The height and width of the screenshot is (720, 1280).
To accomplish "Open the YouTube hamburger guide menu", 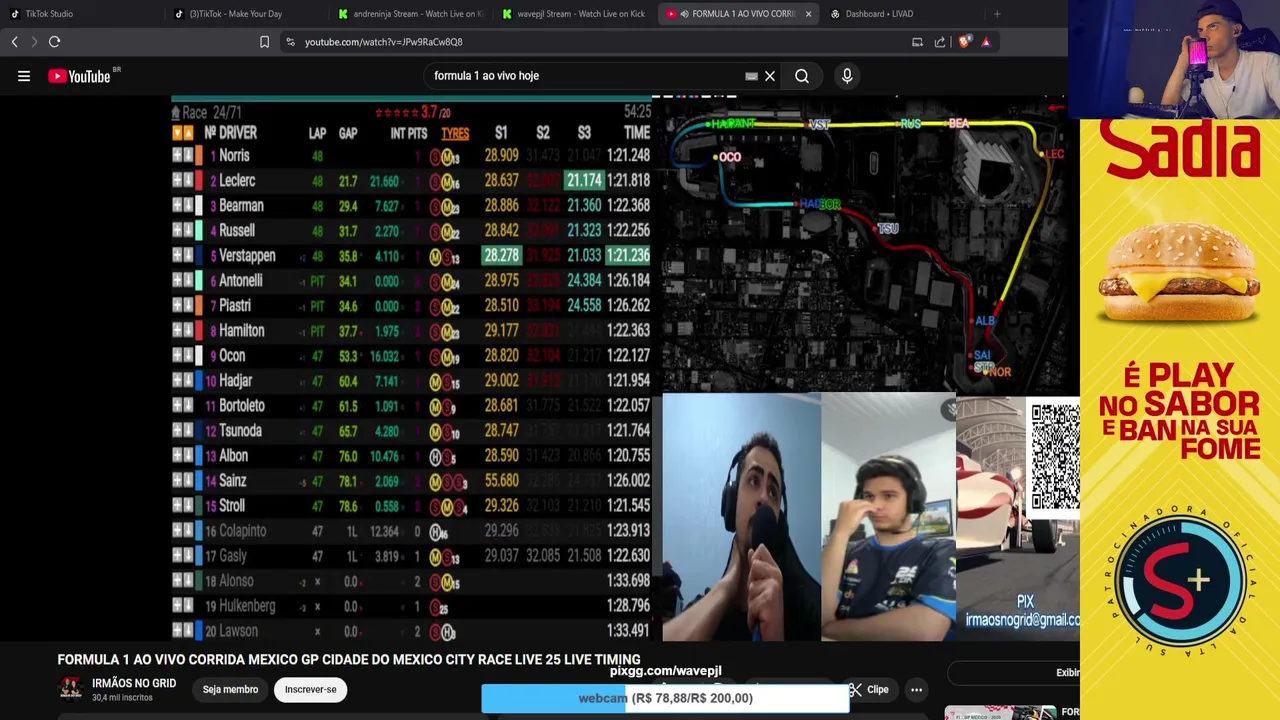I will [24, 76].
